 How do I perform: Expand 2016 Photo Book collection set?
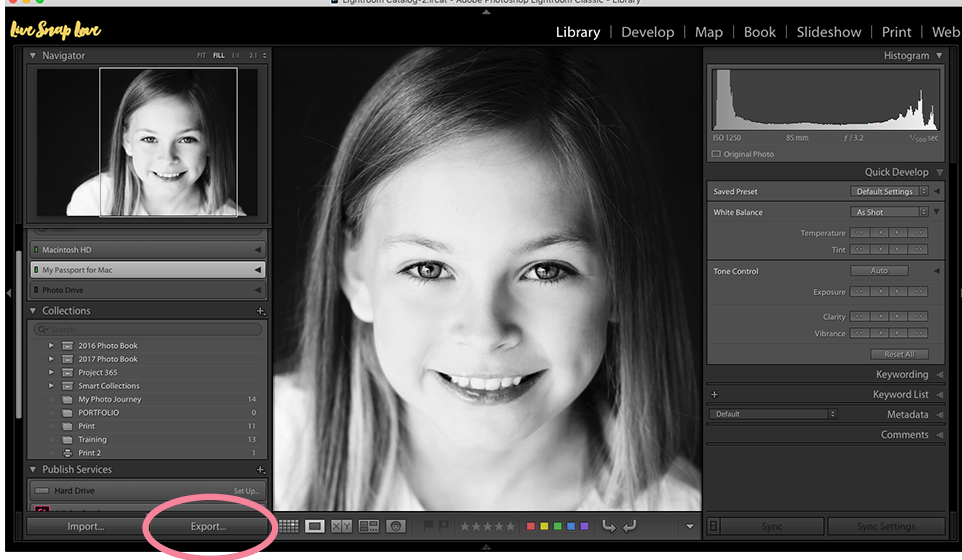tap(52, 345)
